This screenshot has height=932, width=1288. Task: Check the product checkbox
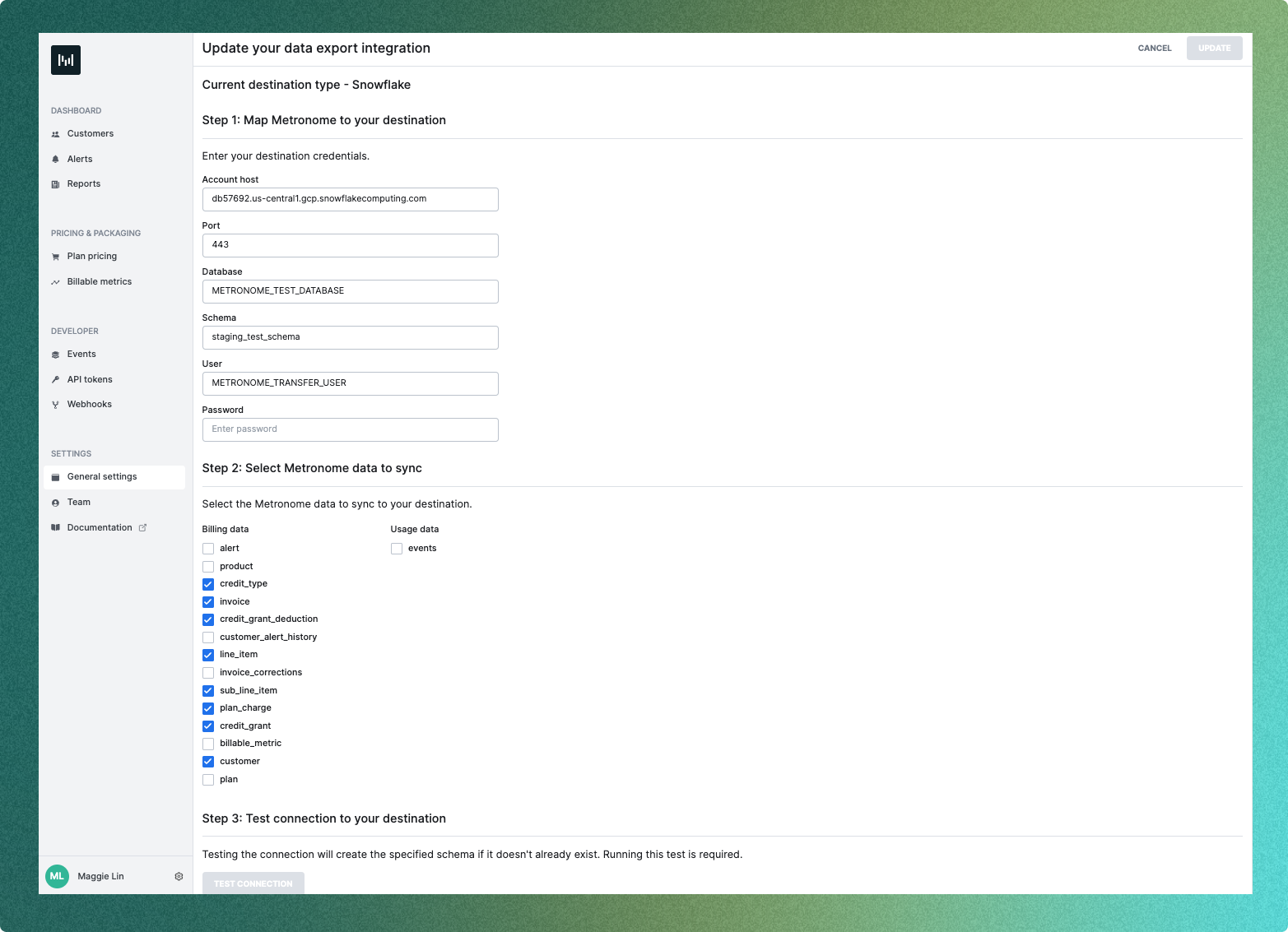pyautogui.click(x=208, y=567)
